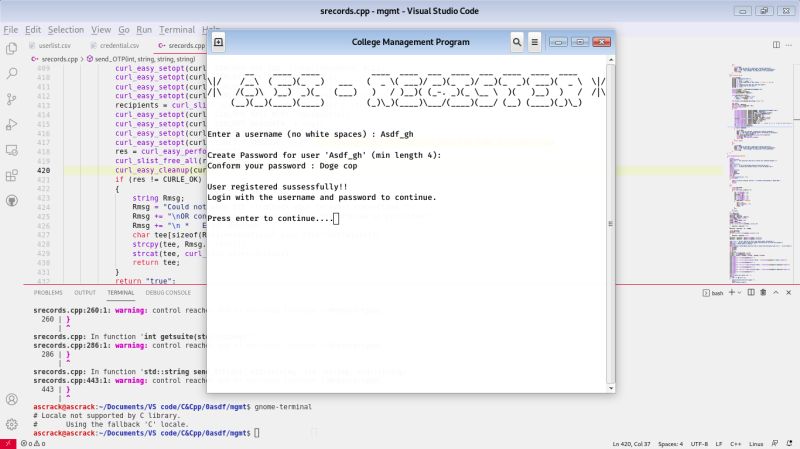This screenshot has width=800, height=449.
Task: Open the Search view in activity bar
Action: click(11, 73)
